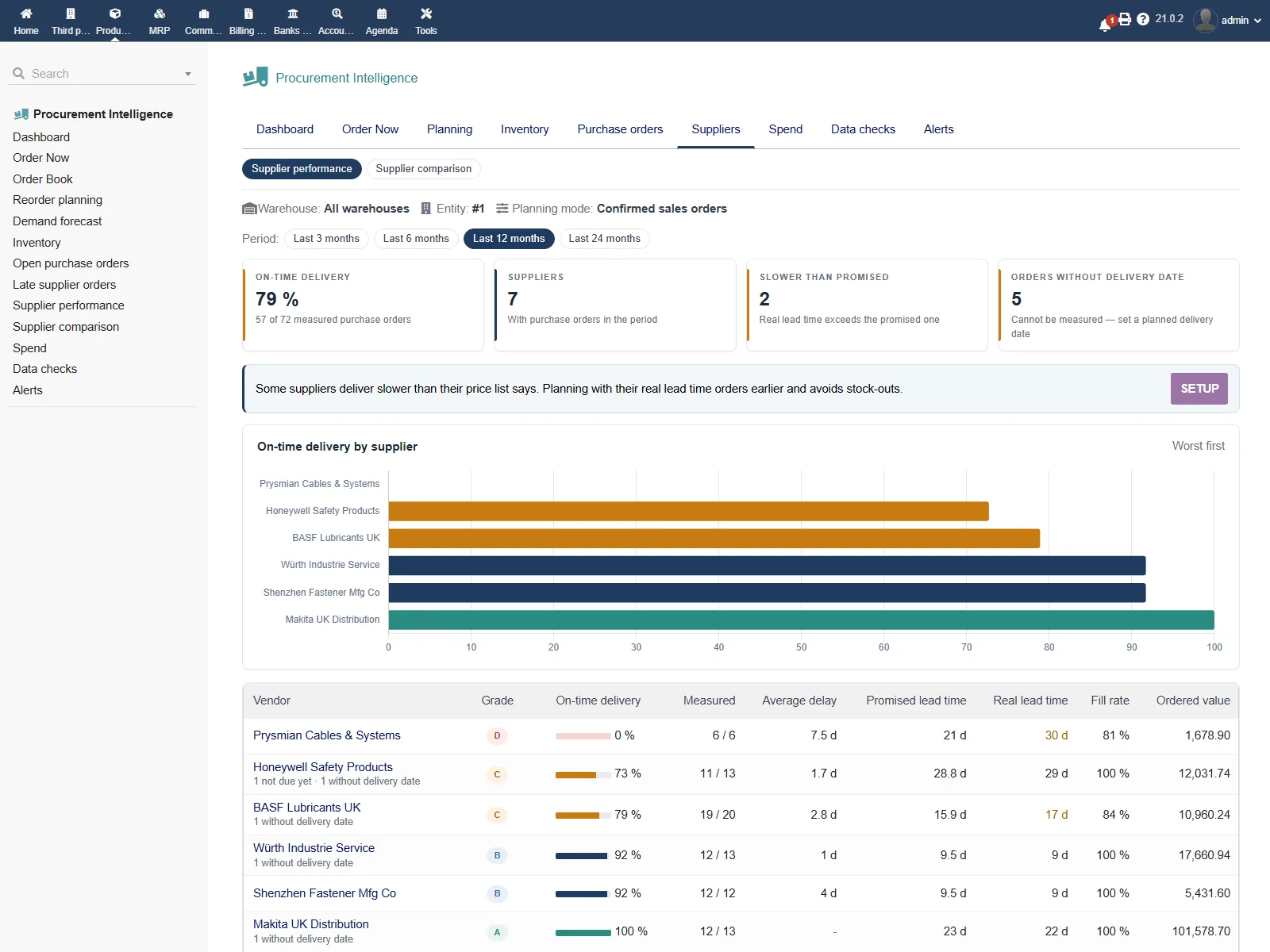The image size is (1270, 952).
Task: Switch to the Purchase orders tab
Action: coord(620,129)
